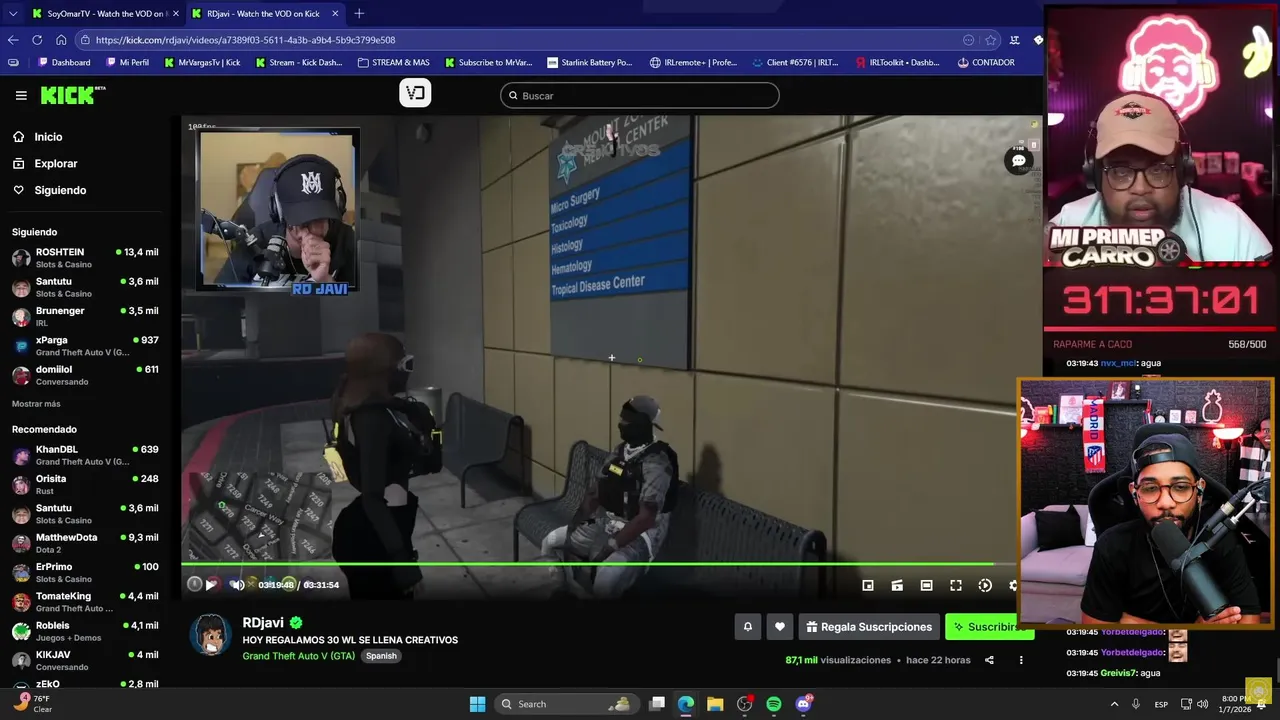The width and height of the screenshot is (1280, 720).
Task: Open a new browser tab
Action: pos(359,13)
